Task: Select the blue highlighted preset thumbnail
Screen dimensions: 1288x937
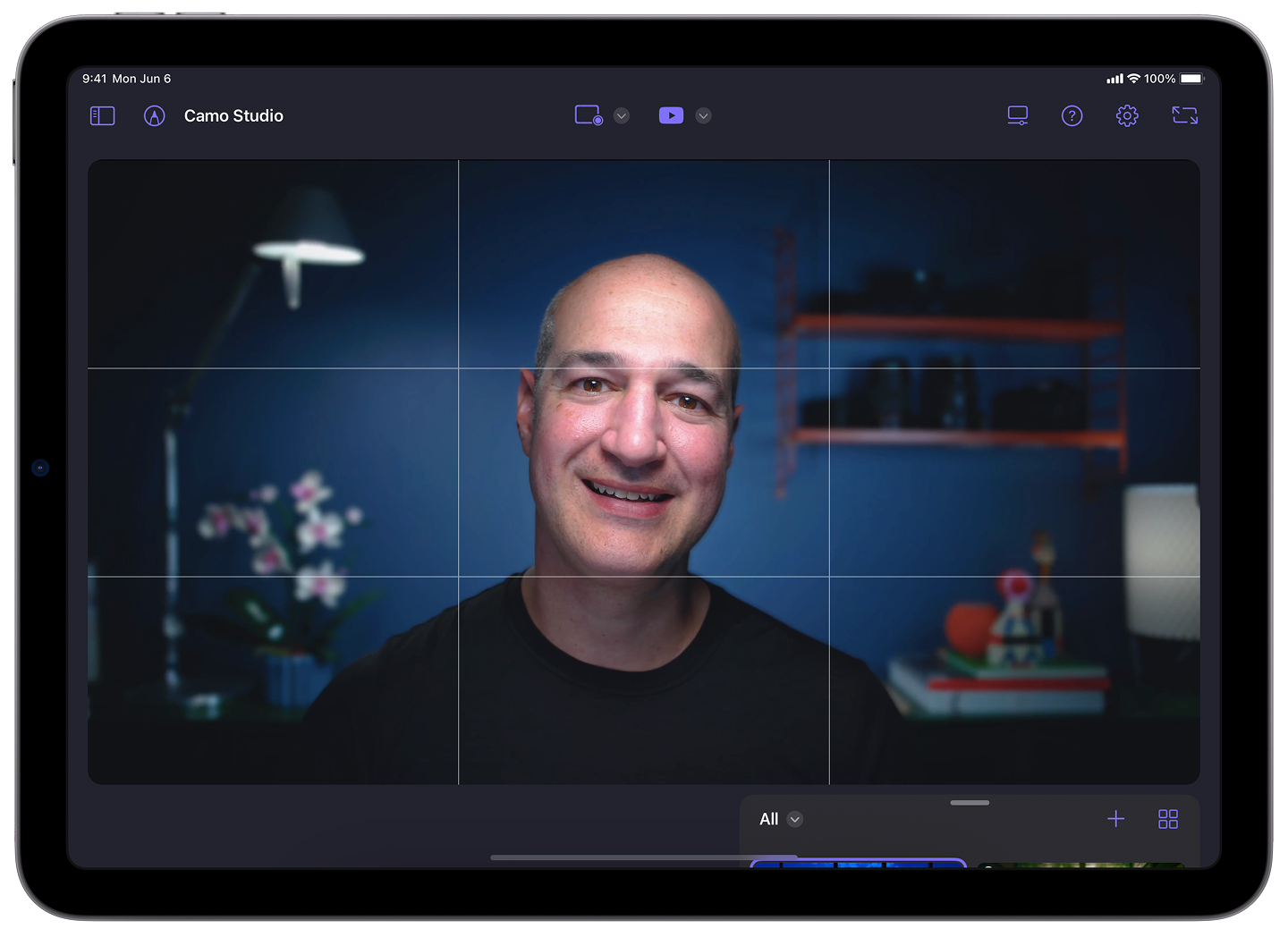Action: [x=858, y=864]
